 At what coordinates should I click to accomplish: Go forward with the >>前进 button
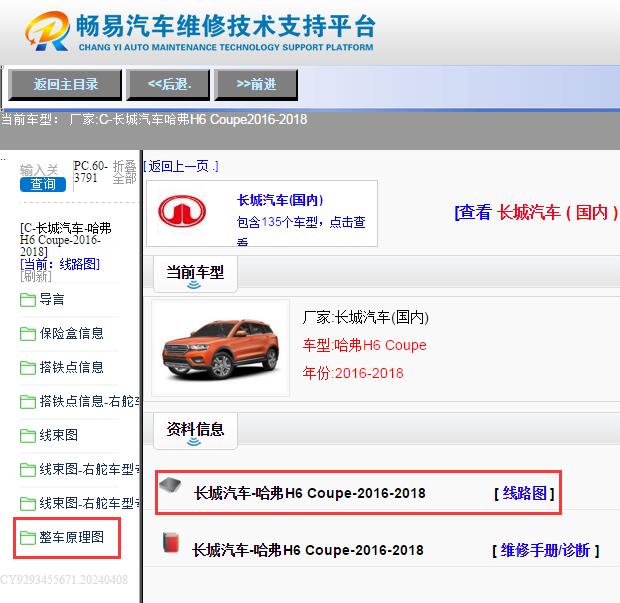click(256, 84)
